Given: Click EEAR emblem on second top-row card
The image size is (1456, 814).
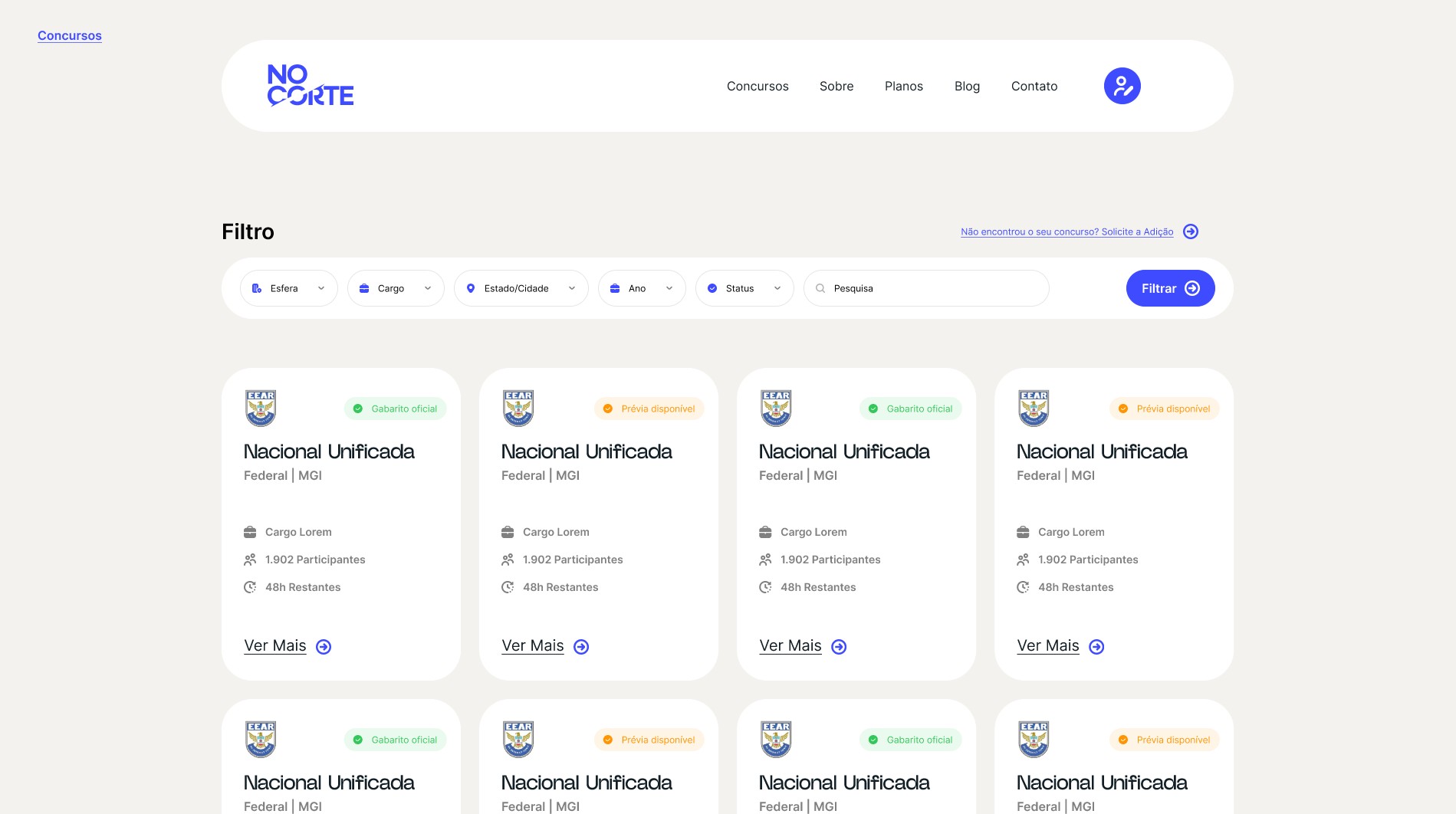Looking at the screenshot, I should tap(518, 408).
